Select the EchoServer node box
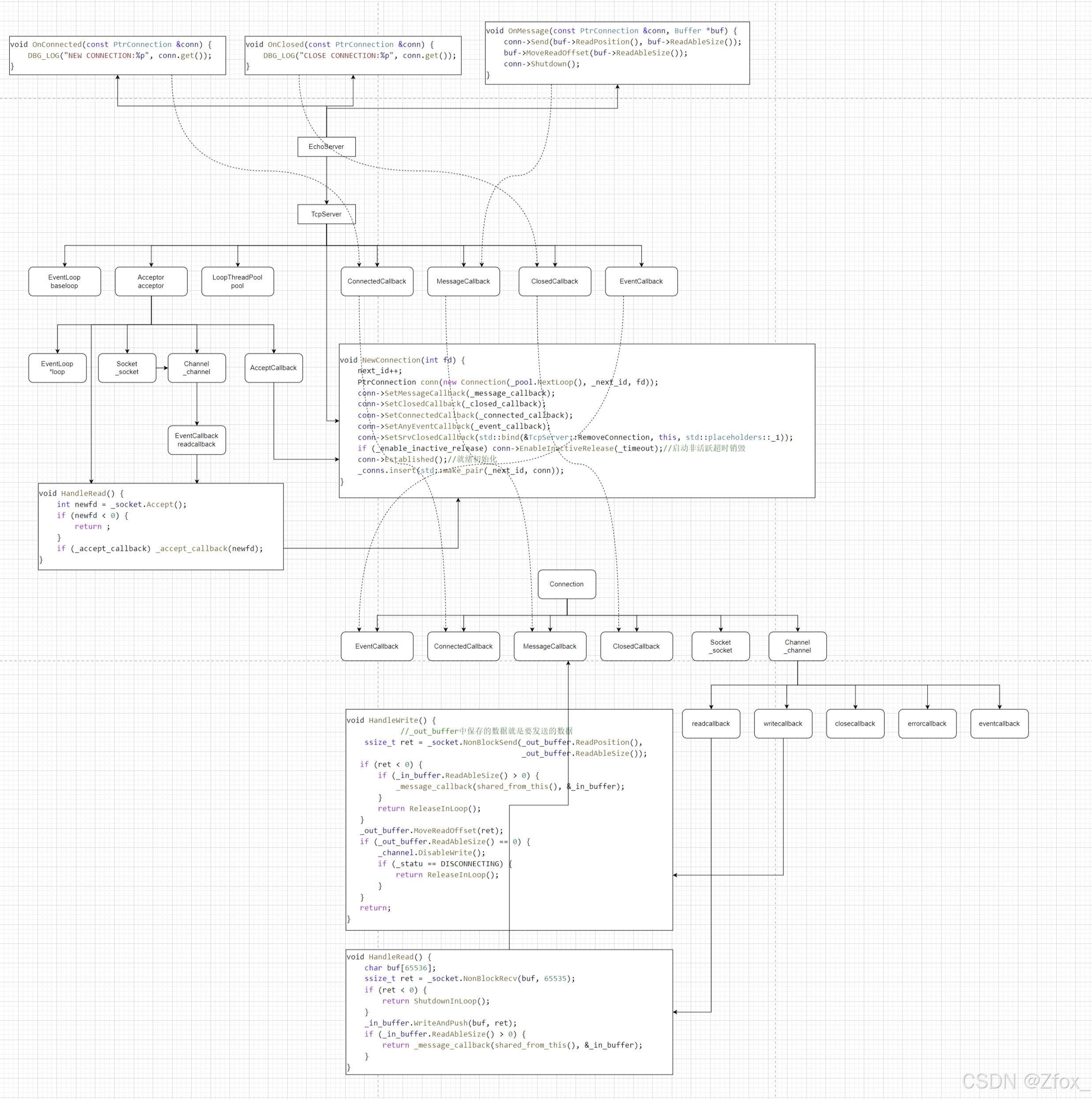 point(327,147)
